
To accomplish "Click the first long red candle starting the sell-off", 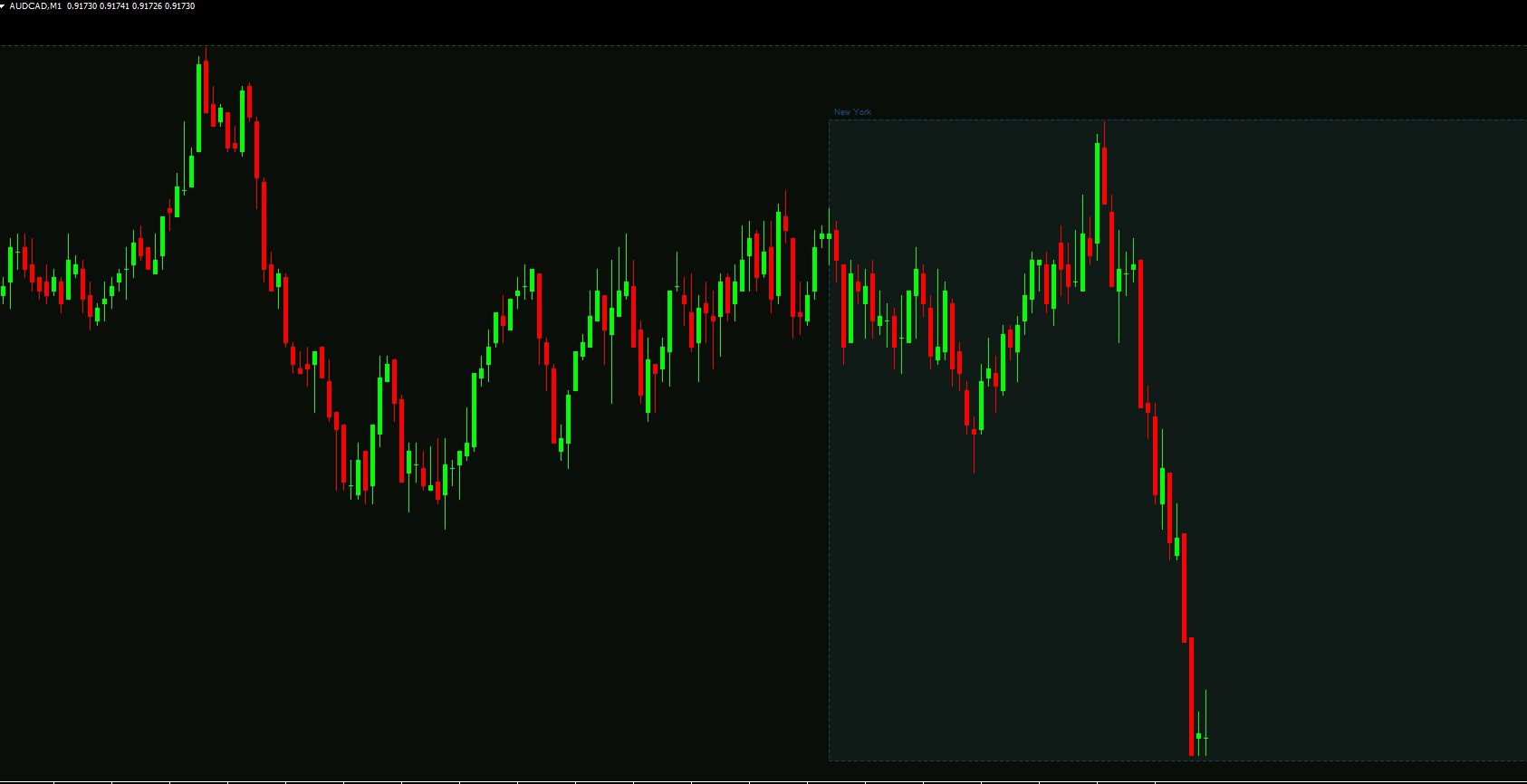I will pos(1140,333).
